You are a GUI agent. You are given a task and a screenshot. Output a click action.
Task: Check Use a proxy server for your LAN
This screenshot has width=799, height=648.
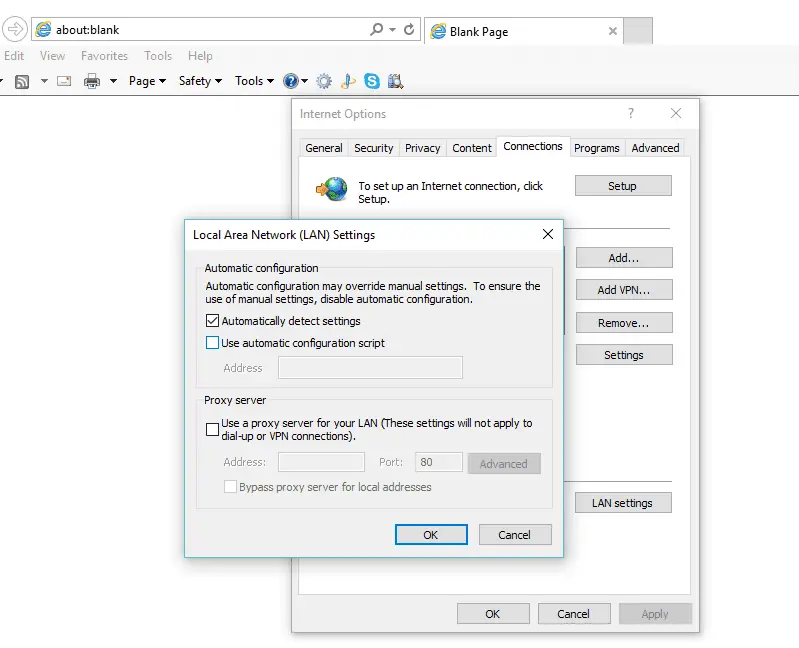point(212,430)
